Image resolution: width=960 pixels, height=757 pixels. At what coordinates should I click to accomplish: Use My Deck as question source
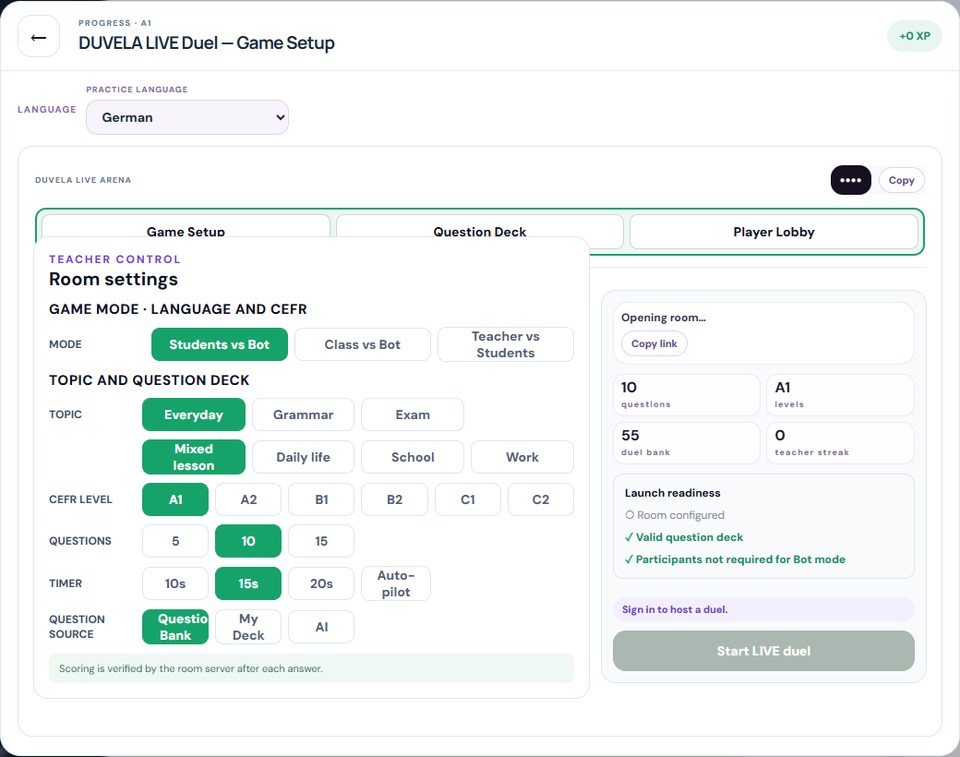(x=249, y=627)
